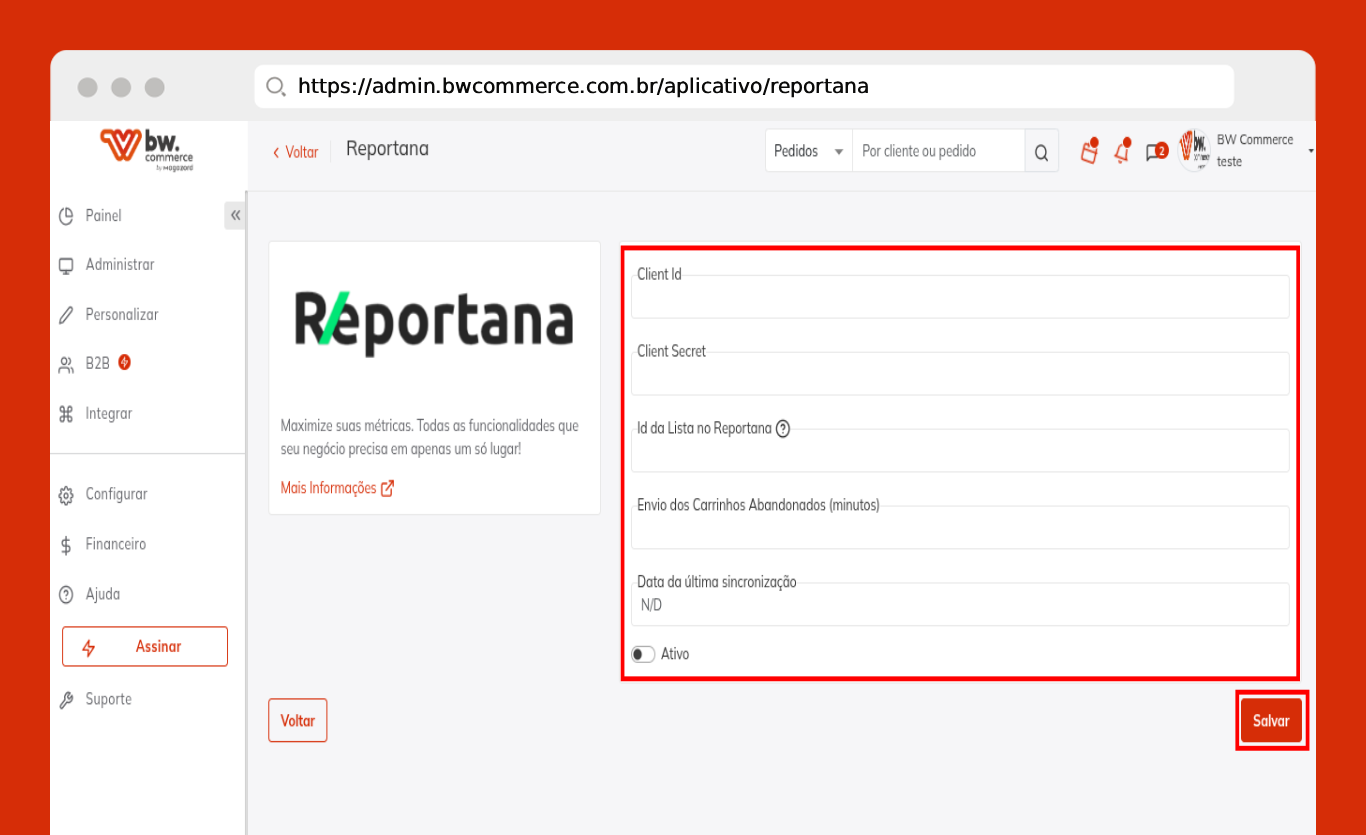The width and height of the screenshot is (1366, 835).
Task: Go to Configurar in the sidebar
Action: pos(116,494)
